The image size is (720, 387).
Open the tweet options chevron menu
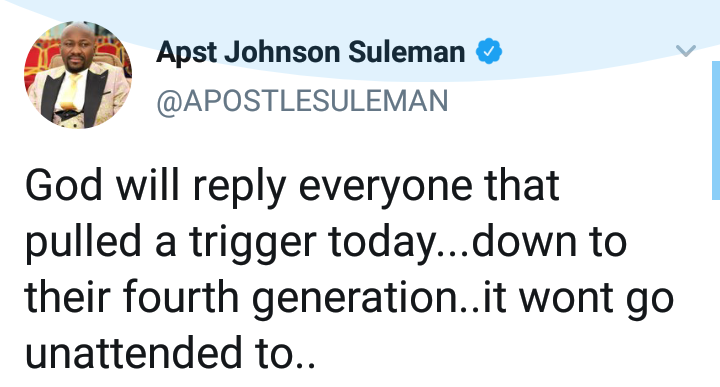(686, 50)
